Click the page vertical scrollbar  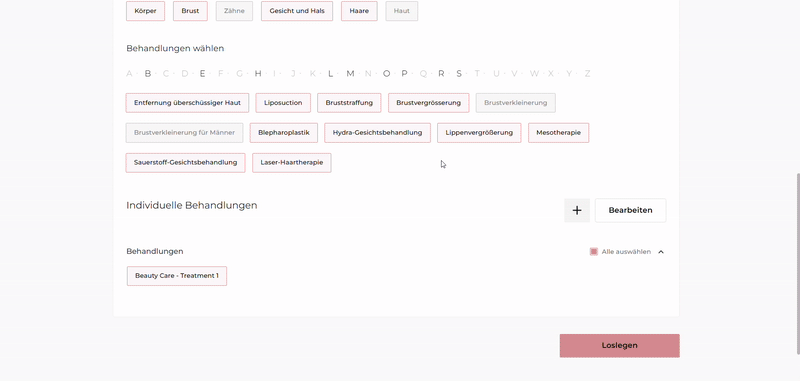click(x=797, y=263)
